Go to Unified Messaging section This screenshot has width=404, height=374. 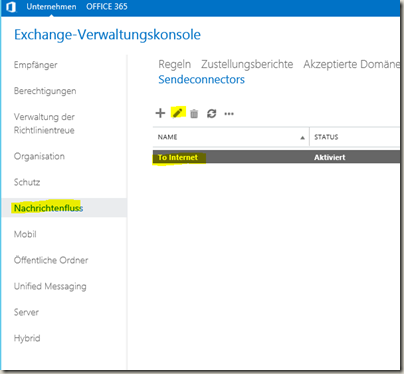50,286
